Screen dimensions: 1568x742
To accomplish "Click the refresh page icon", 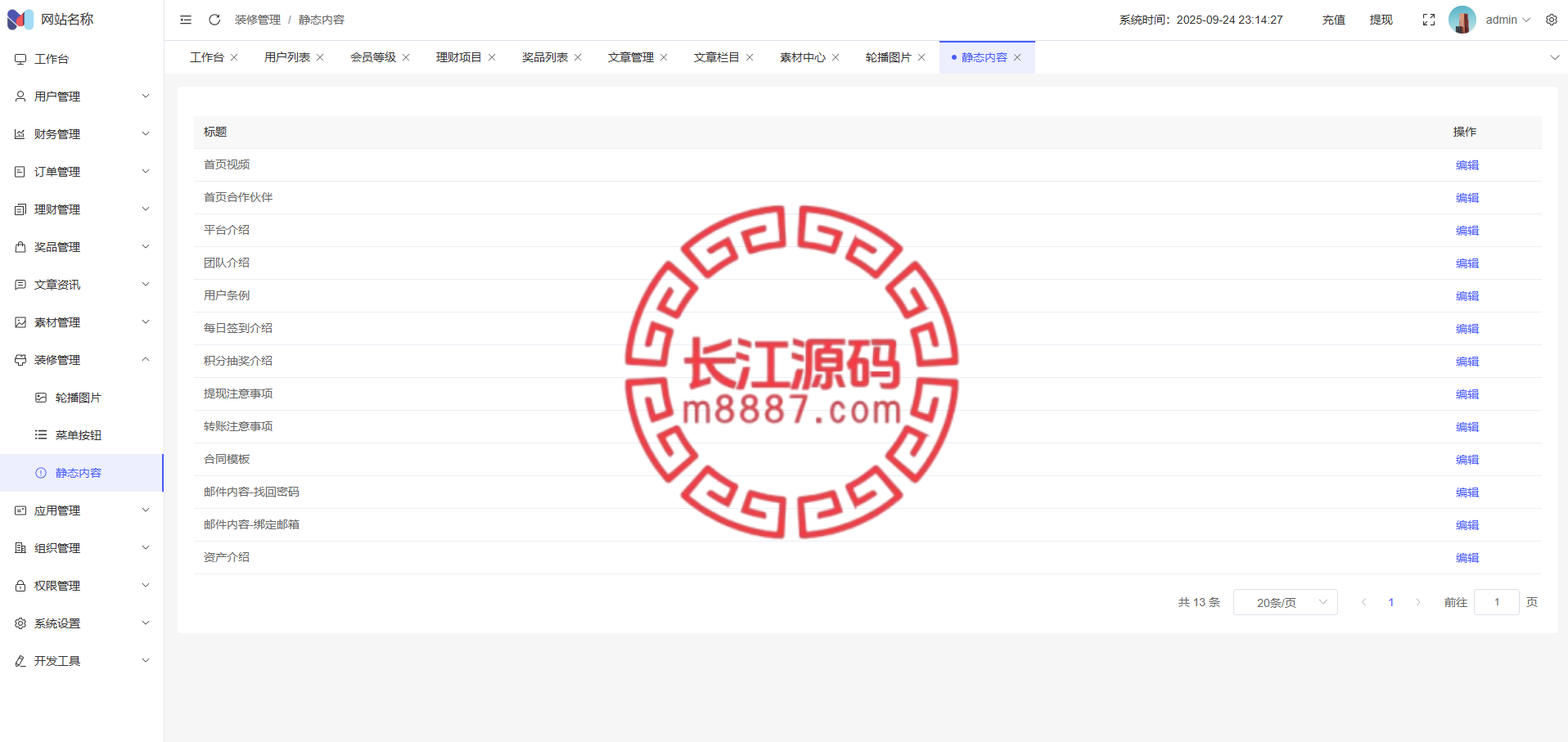I will coord(214,20).
